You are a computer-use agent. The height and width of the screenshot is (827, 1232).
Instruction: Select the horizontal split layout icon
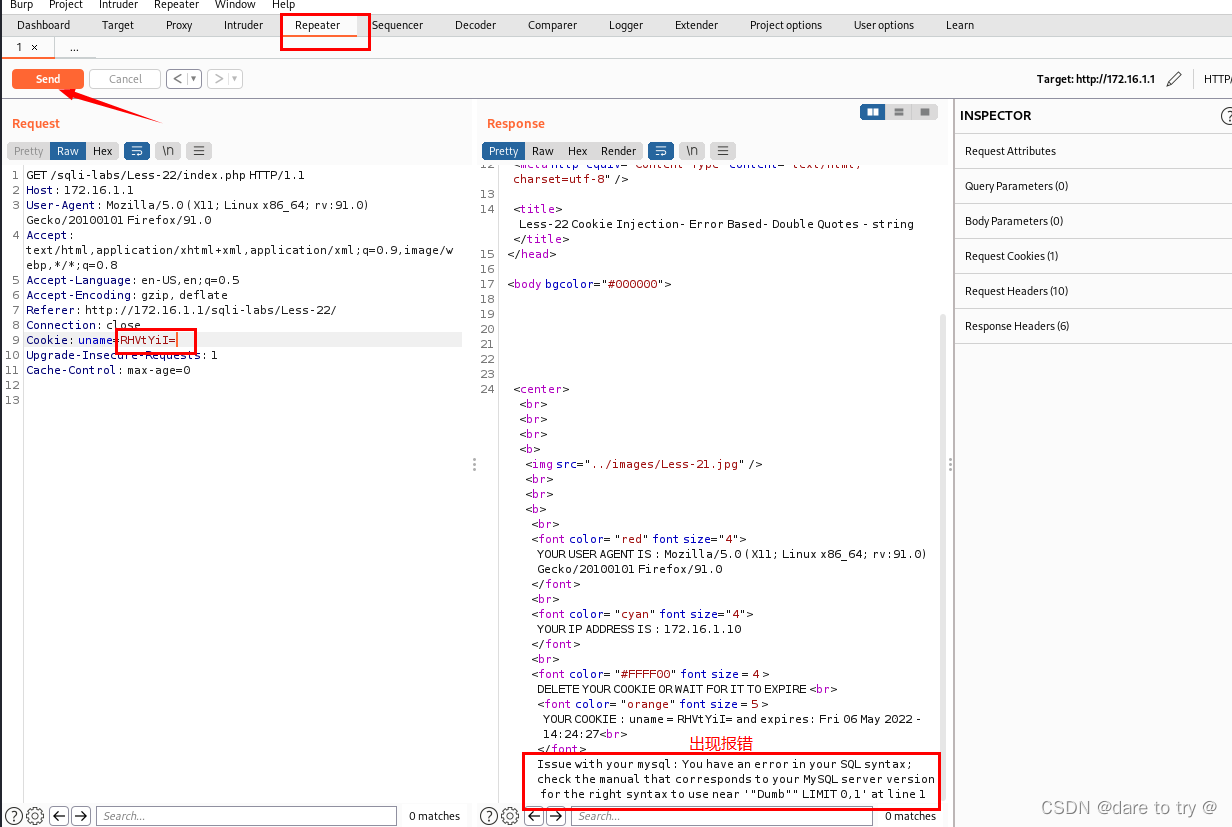point(898,112)
